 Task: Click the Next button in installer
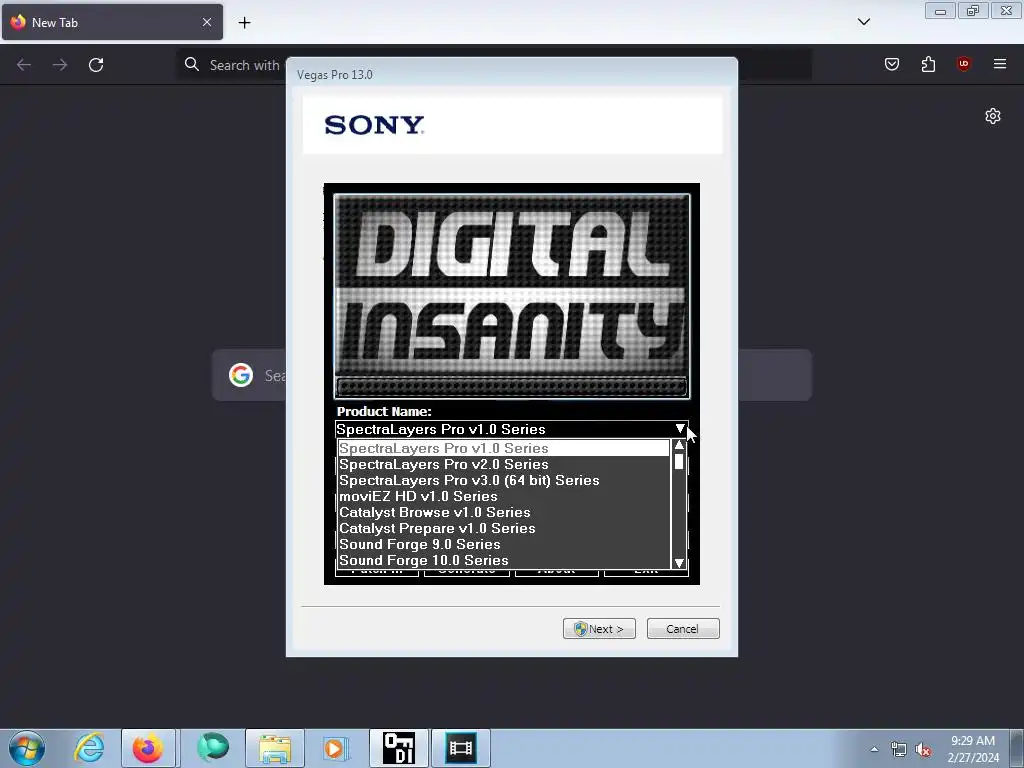pos(599,629)
